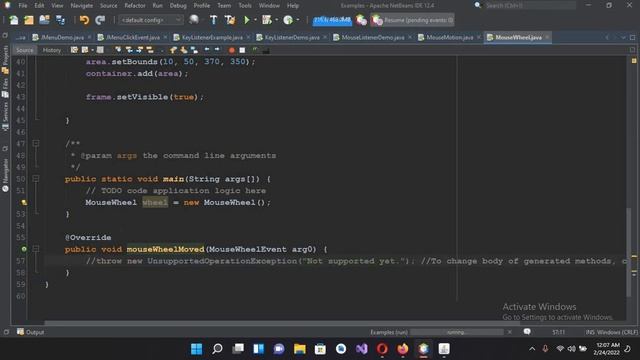Collapse the fold at line 47 Javadoc

click(x=36, y=143)
